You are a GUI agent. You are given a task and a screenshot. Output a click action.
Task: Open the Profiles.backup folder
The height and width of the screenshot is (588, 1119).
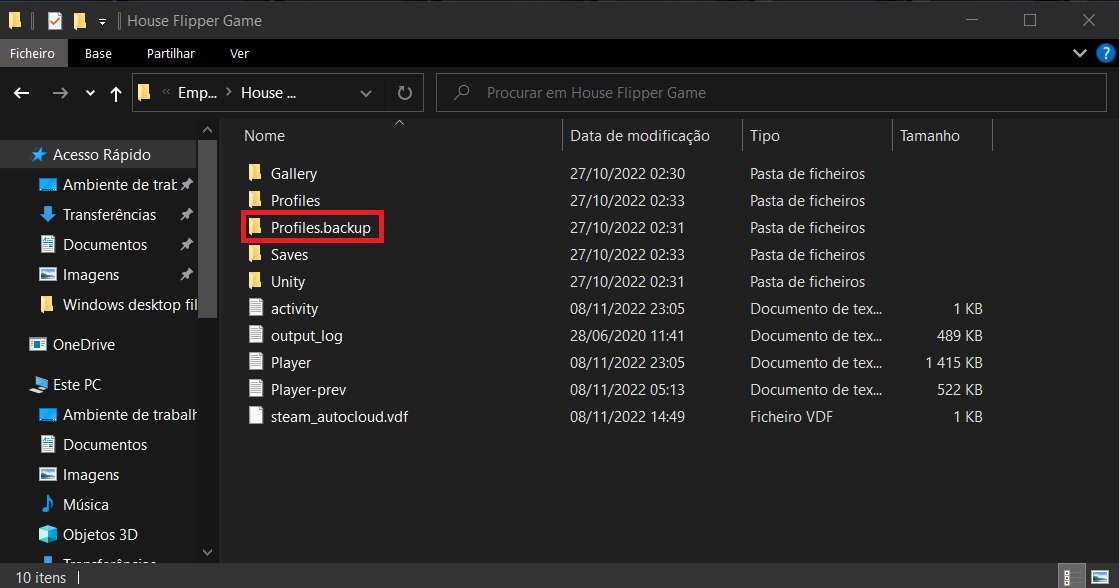click(x=320, y=228)
